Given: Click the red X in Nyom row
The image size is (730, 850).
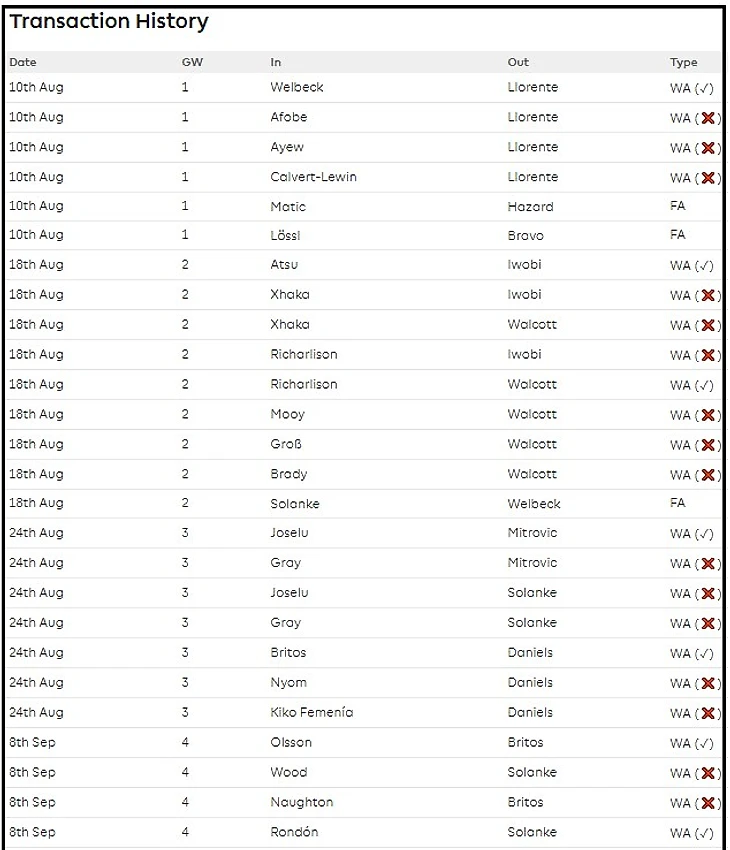Looking at the screenshot, I should point(708,683).
